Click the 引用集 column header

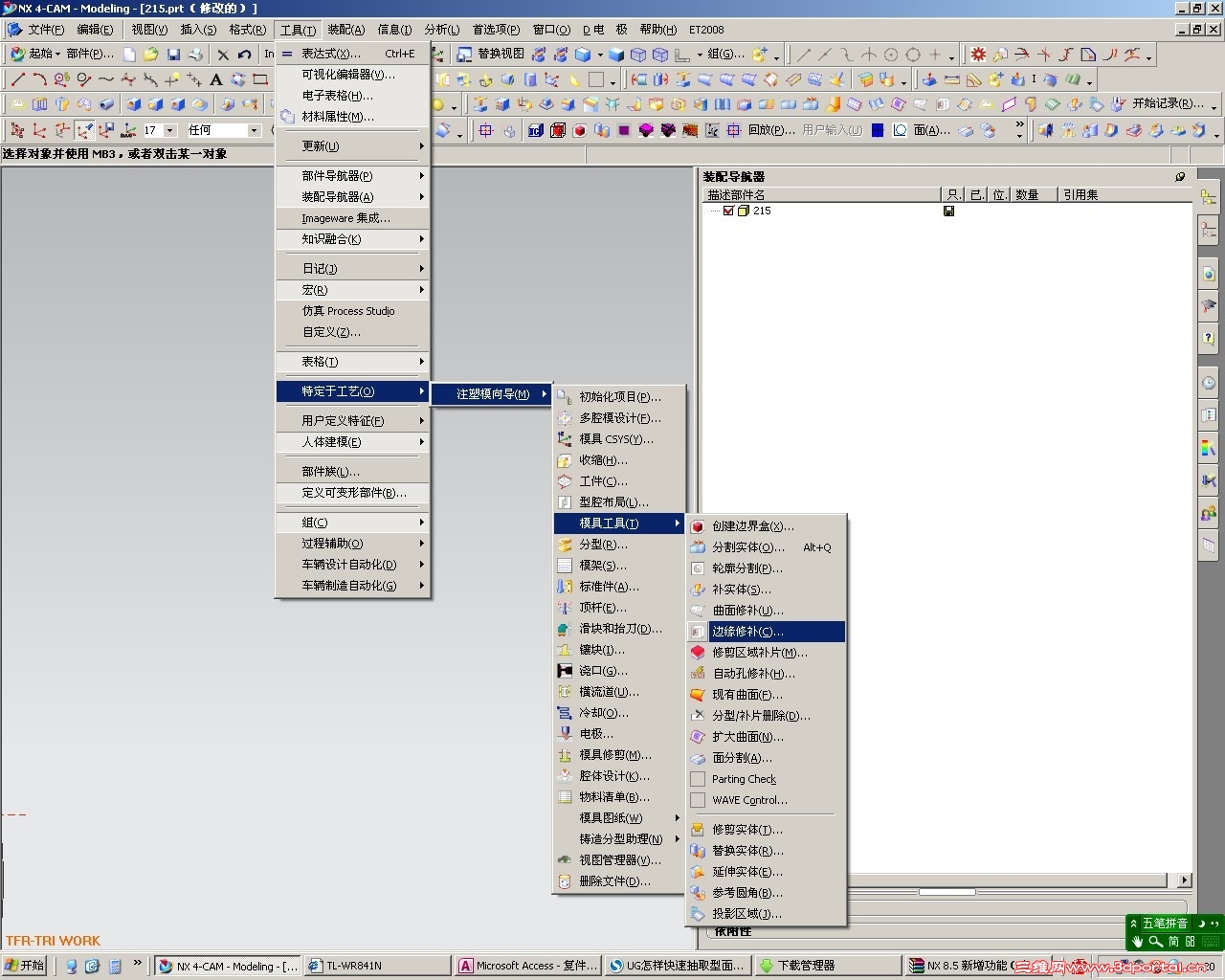1125,194
